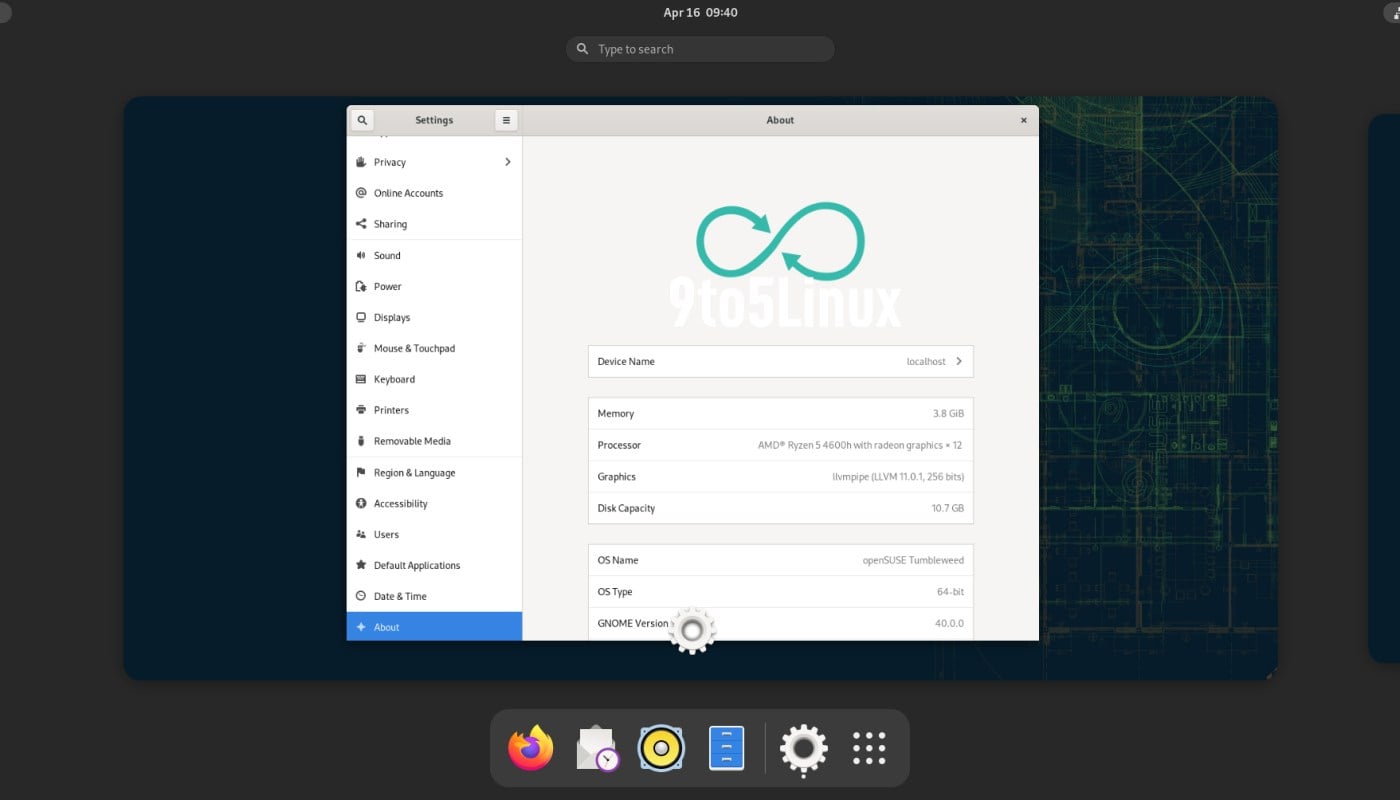Image resolution: width=1400 pixels, height=800 pixels.
Task: Click the Users icon in sidebar
Action: [361, 534]
